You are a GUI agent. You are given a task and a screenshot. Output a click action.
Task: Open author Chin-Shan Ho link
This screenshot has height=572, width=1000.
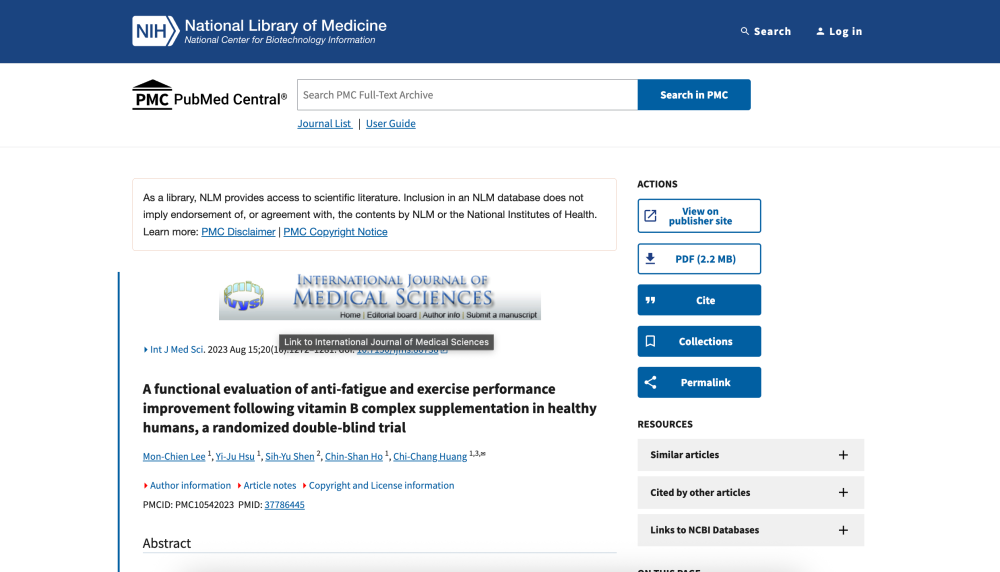tap(354, 456)
